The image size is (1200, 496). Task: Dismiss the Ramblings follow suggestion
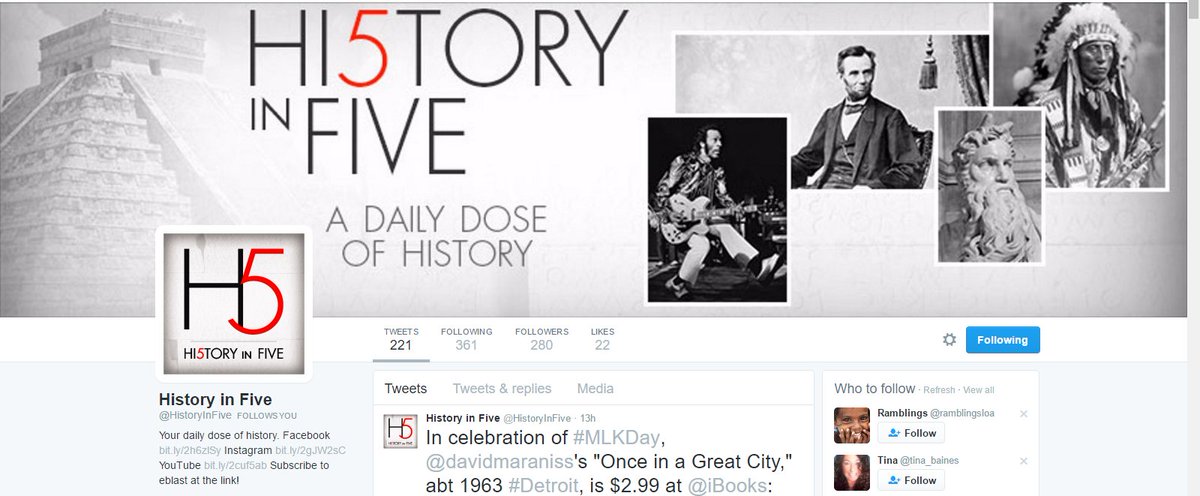coord(1023,413)
